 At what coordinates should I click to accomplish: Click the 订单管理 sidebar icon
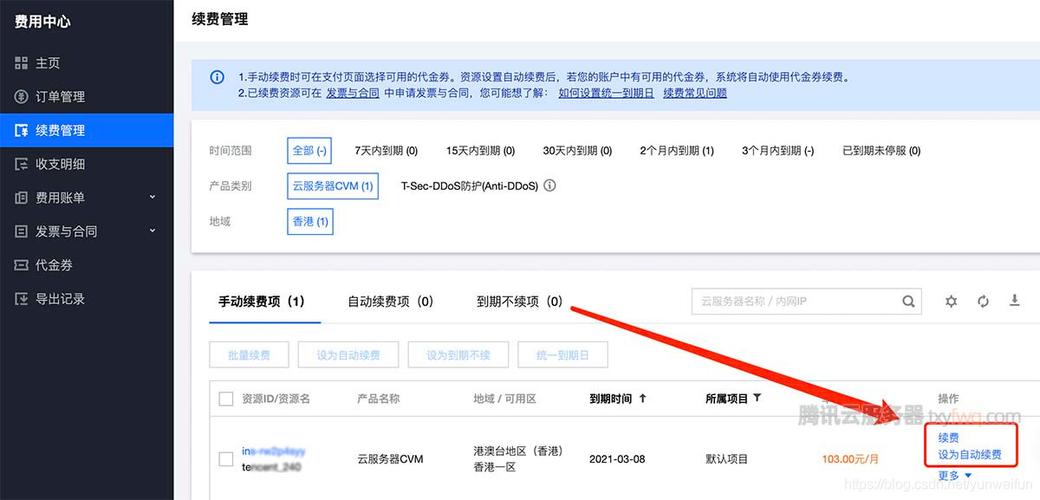click(x=21, y=97)
